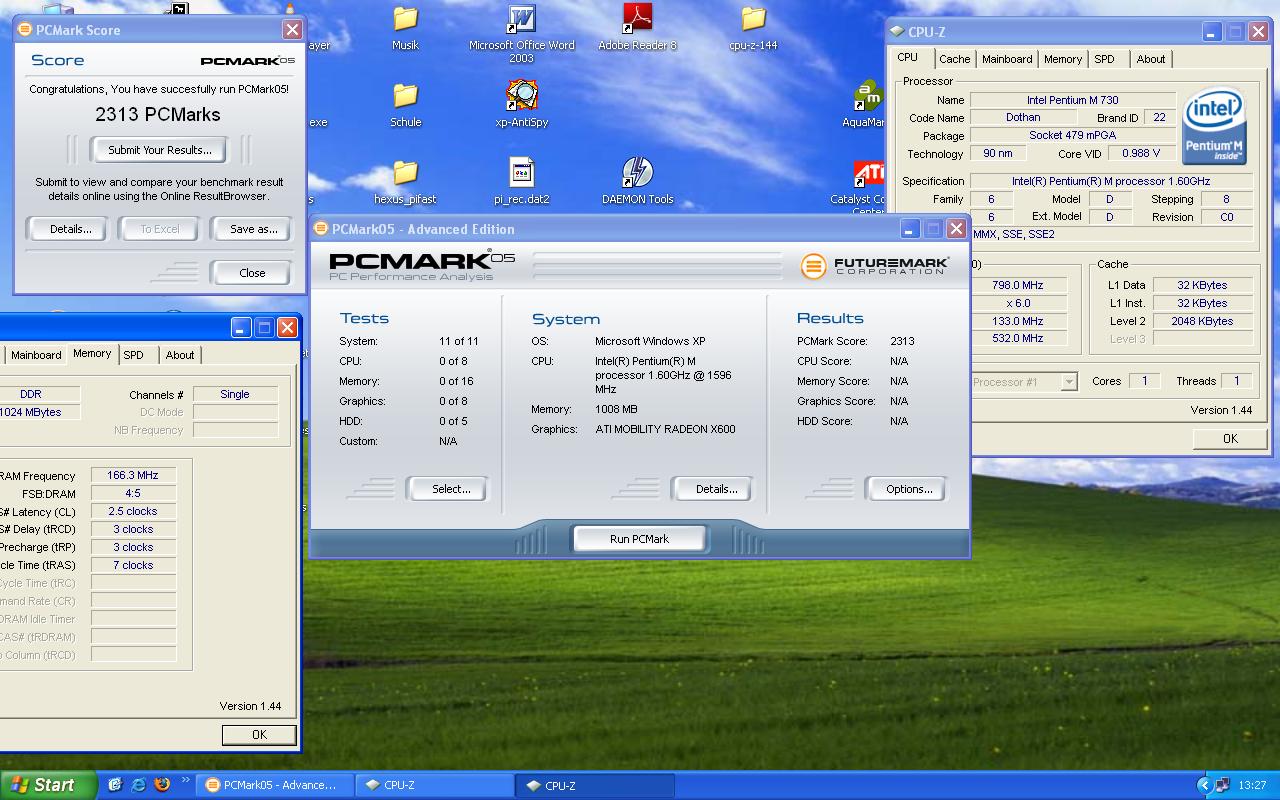The image size is (1280, 800).
Task: Click Close button in PCMark Score window
Action: click(252, 273)
